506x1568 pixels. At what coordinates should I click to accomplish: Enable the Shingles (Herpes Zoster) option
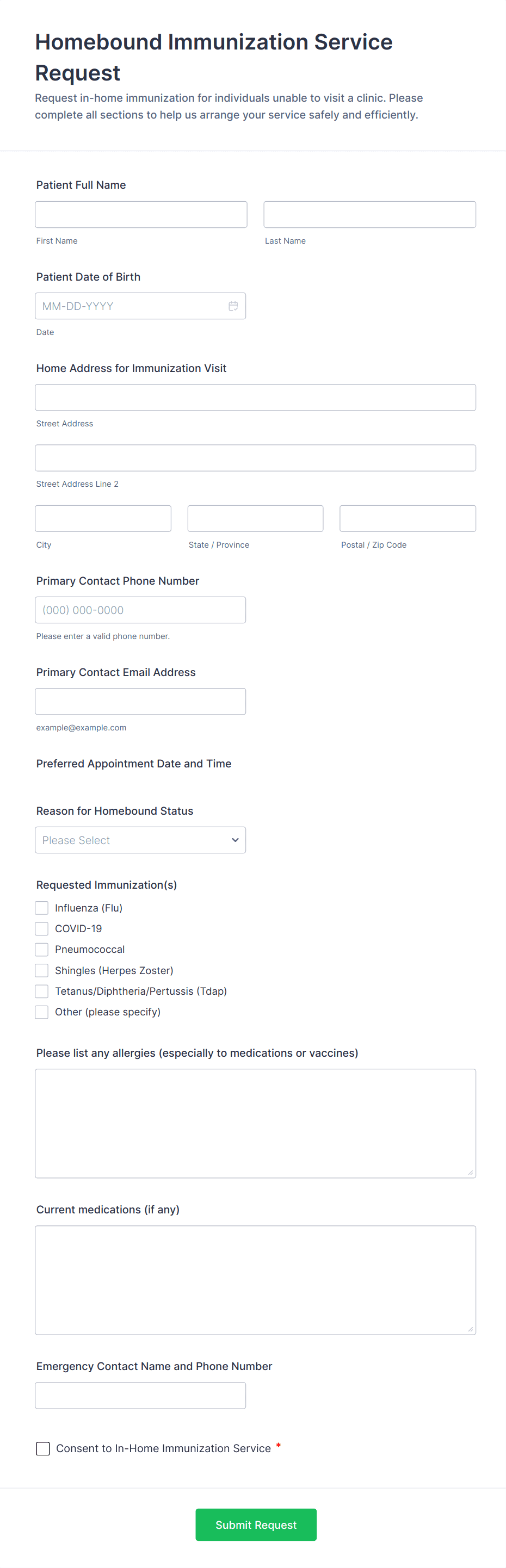tap(42, 970)
